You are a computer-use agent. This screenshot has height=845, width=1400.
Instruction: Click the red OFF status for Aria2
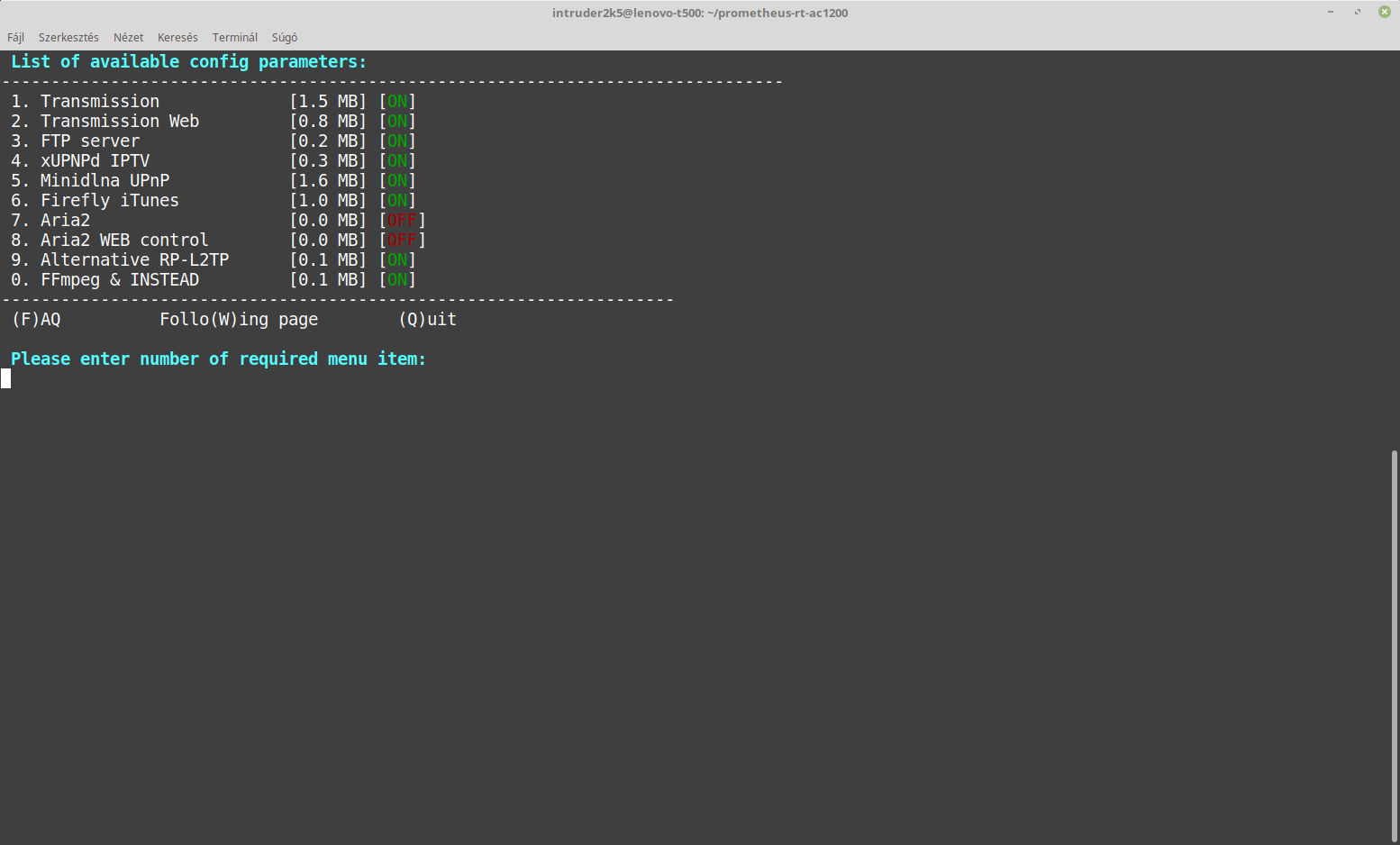point(402,220)
